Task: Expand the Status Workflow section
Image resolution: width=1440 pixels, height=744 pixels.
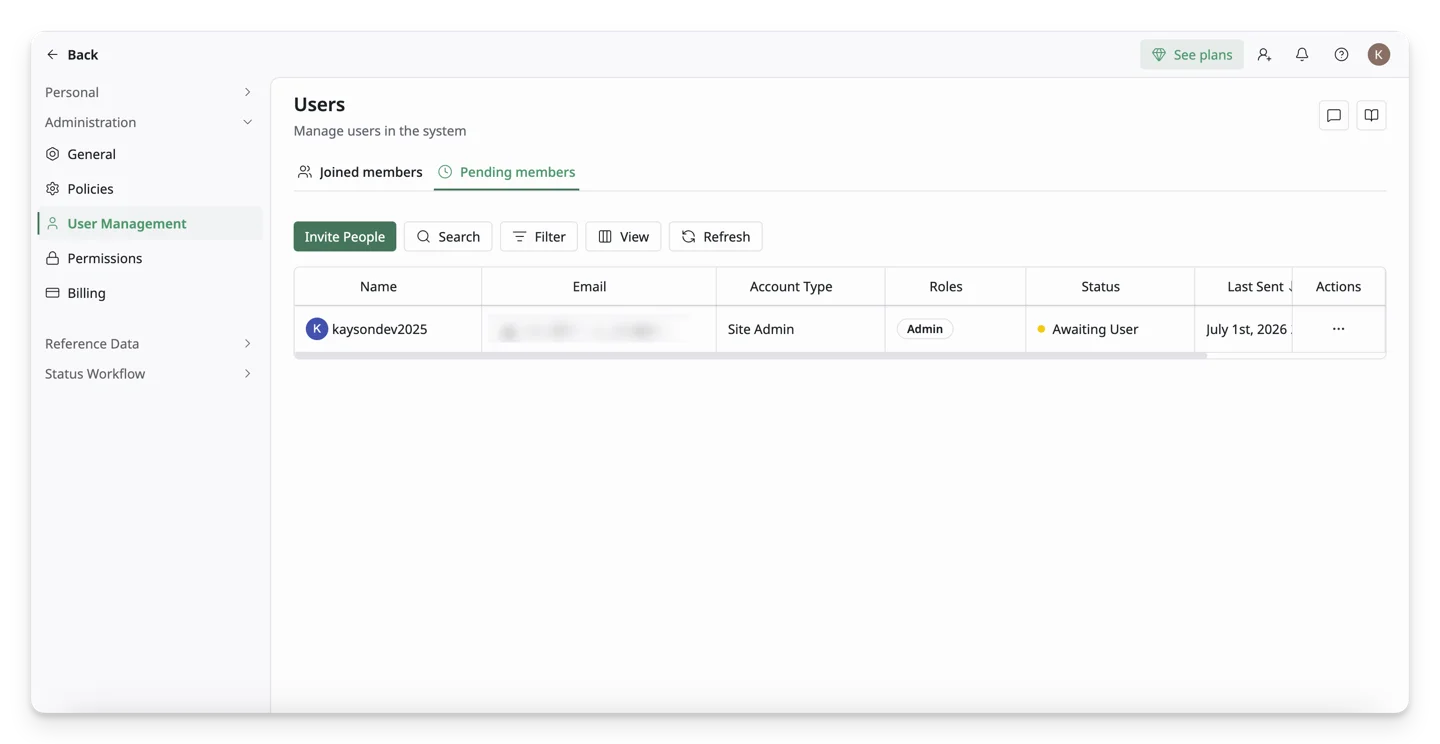Action: pyautogui.click(x=148, y=374)
